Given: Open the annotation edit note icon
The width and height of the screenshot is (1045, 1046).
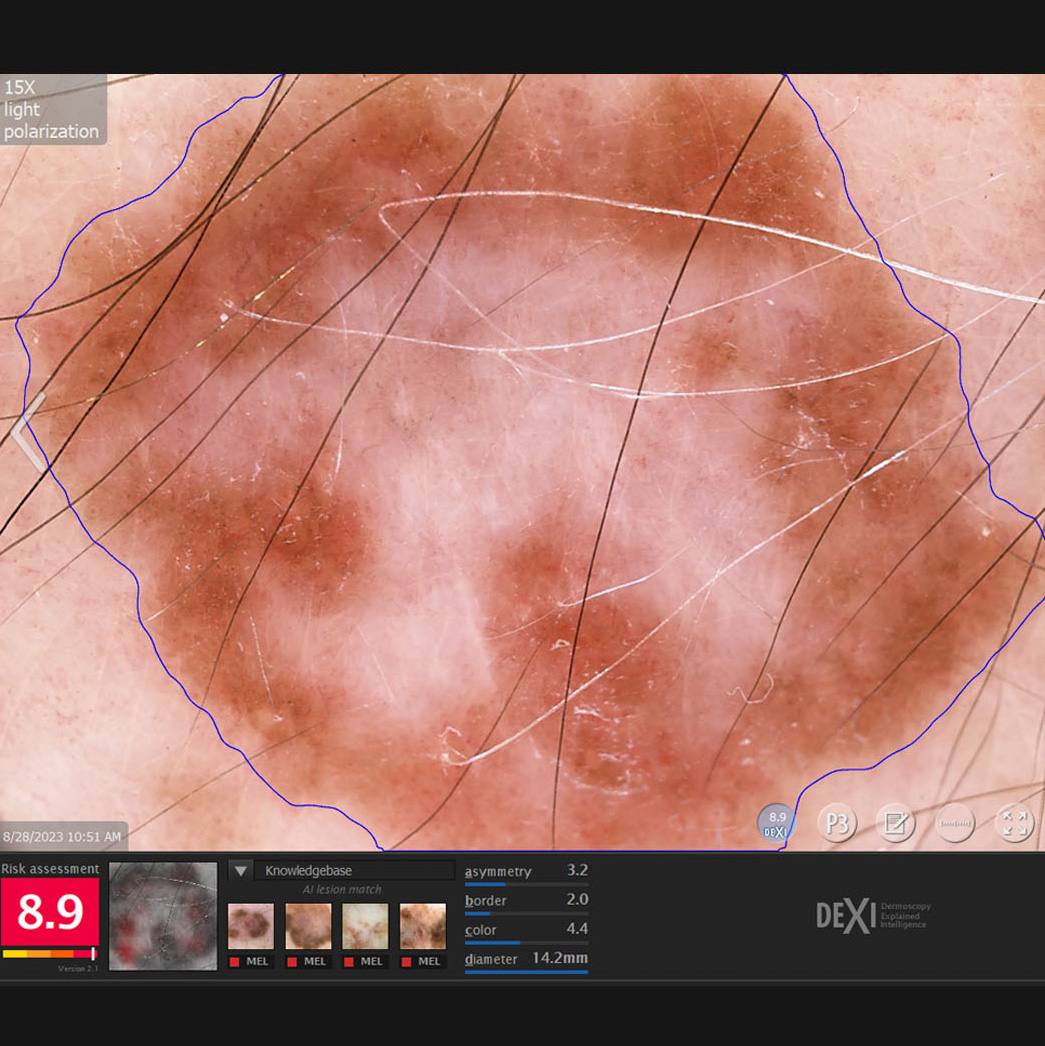Looking at the screenshot, I should click(x=896, y=823).
